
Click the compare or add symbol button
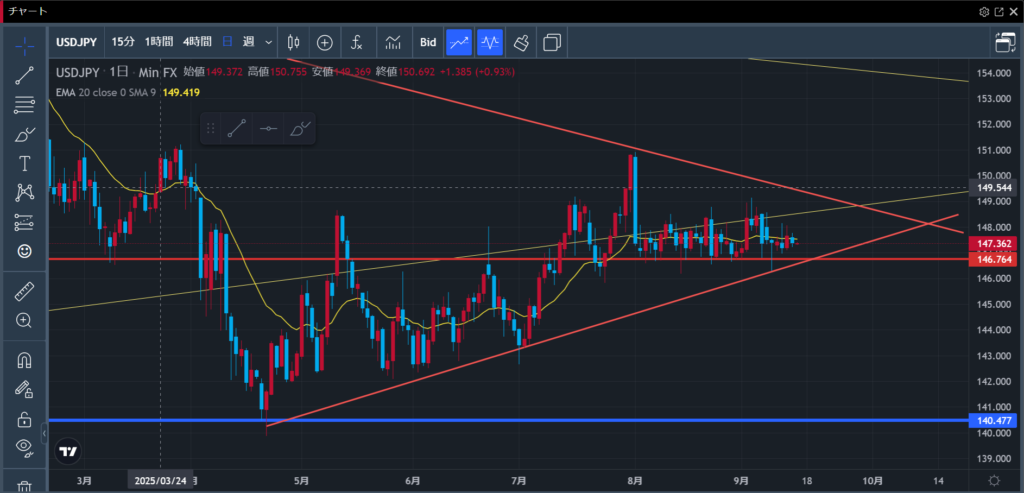[x=325, y=42]
